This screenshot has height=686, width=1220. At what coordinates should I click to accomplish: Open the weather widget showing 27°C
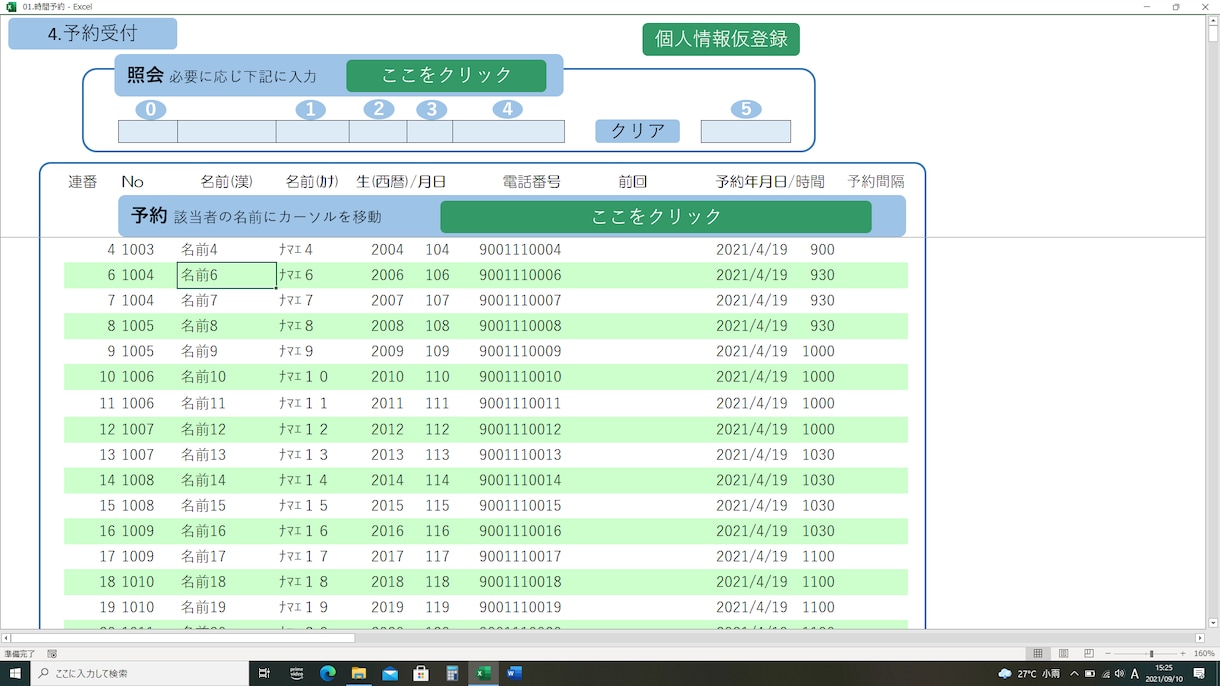(1029, 673)
